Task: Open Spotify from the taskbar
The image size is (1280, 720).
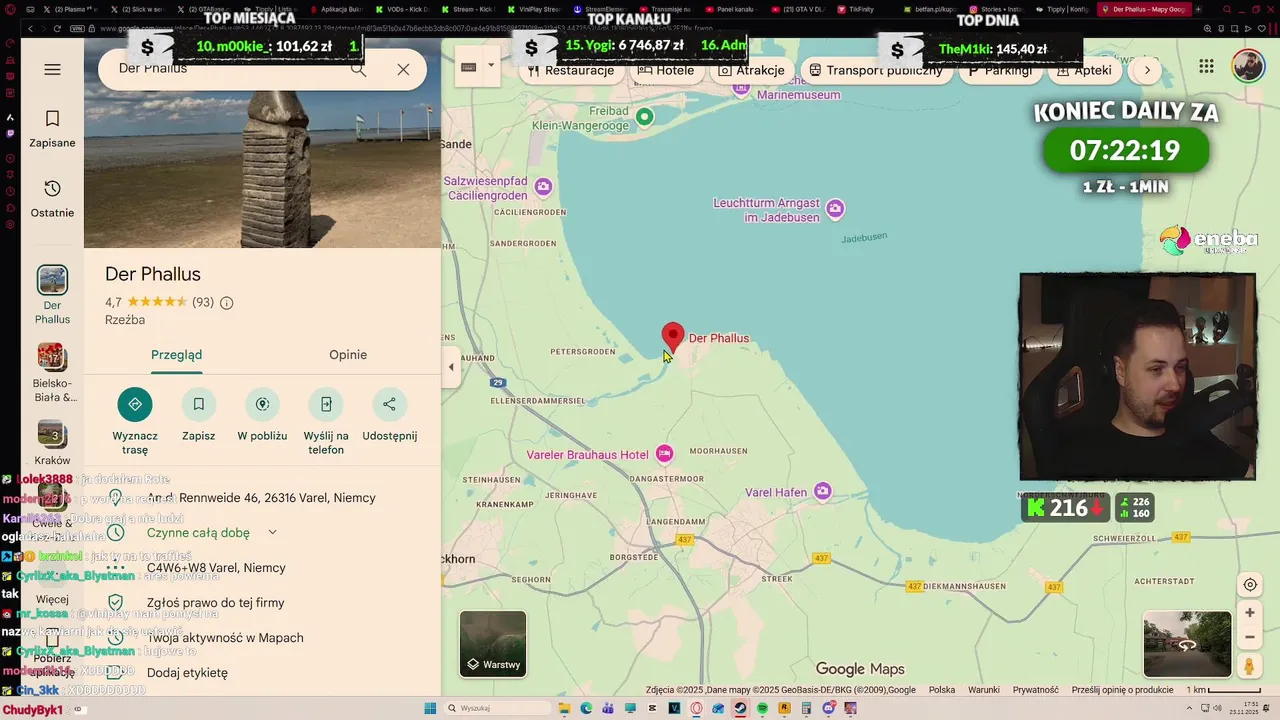Action: tap(762, 708)
